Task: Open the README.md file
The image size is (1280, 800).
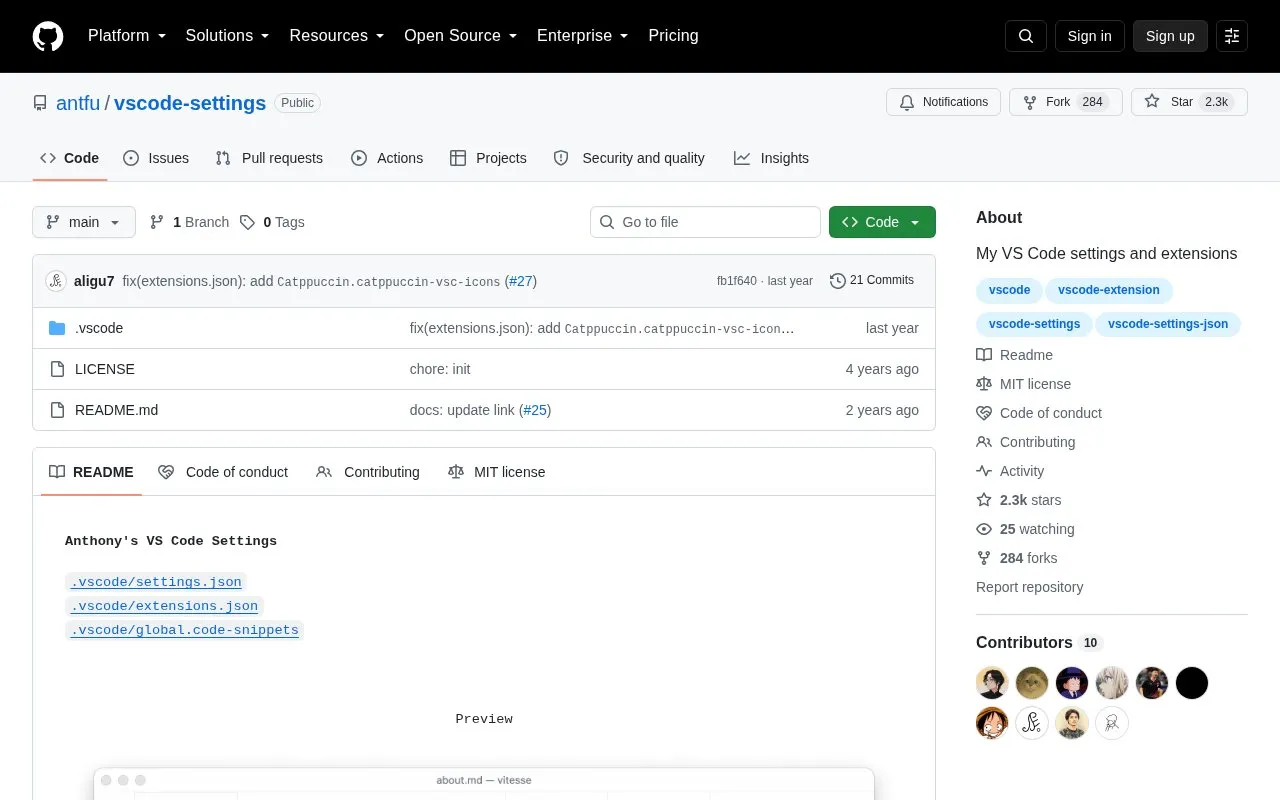Action: click(116, 410)
